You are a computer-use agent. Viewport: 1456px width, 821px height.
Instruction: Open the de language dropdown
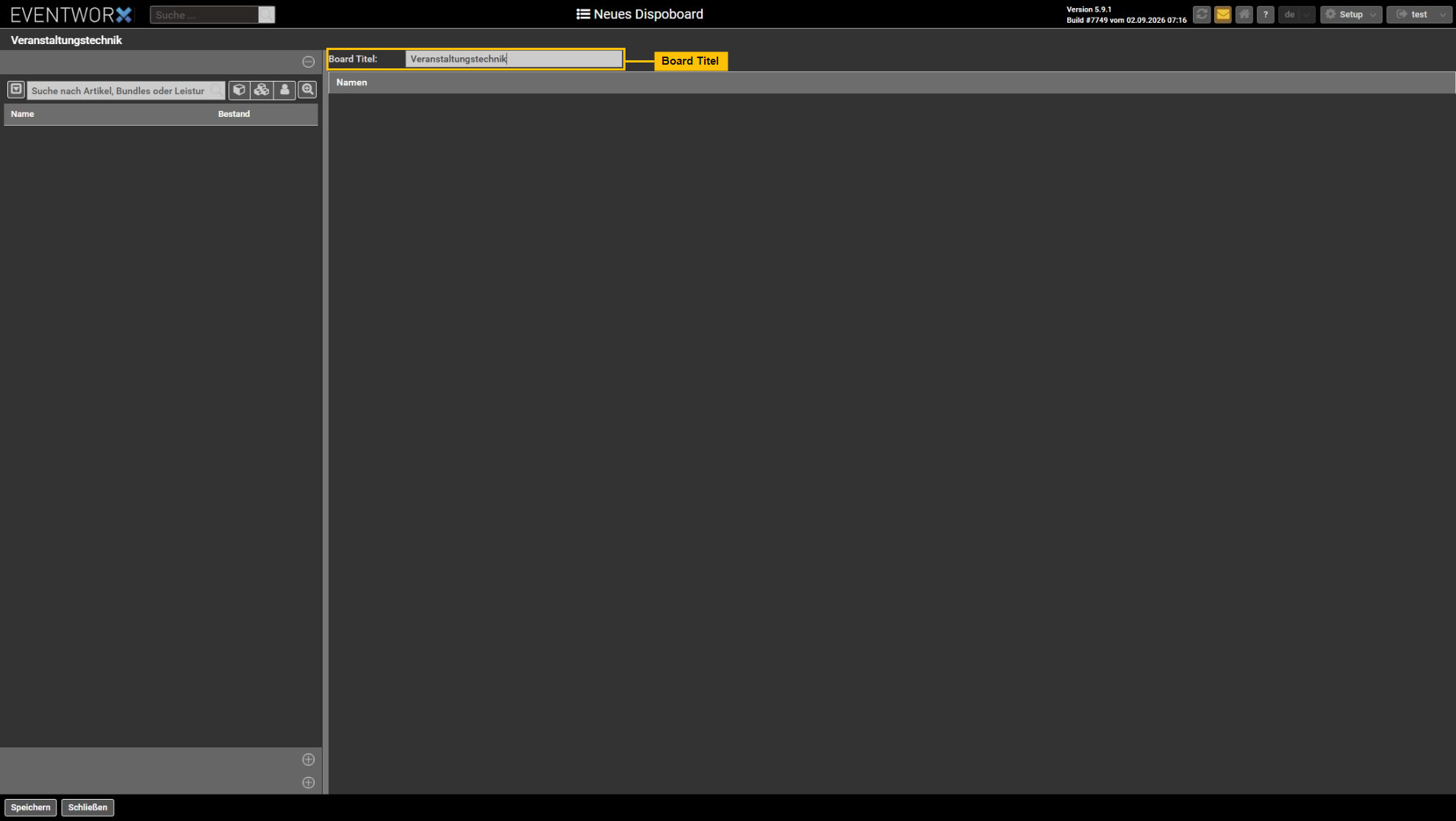click(1297, 15)
